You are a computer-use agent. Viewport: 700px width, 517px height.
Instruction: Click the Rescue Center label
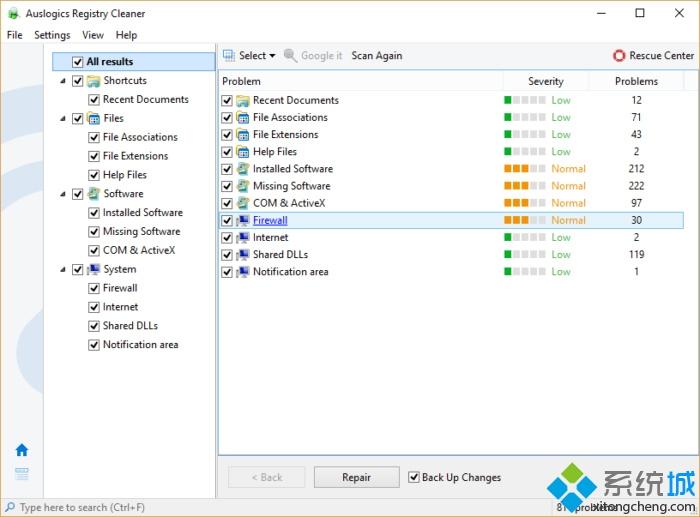click(662, 56)
